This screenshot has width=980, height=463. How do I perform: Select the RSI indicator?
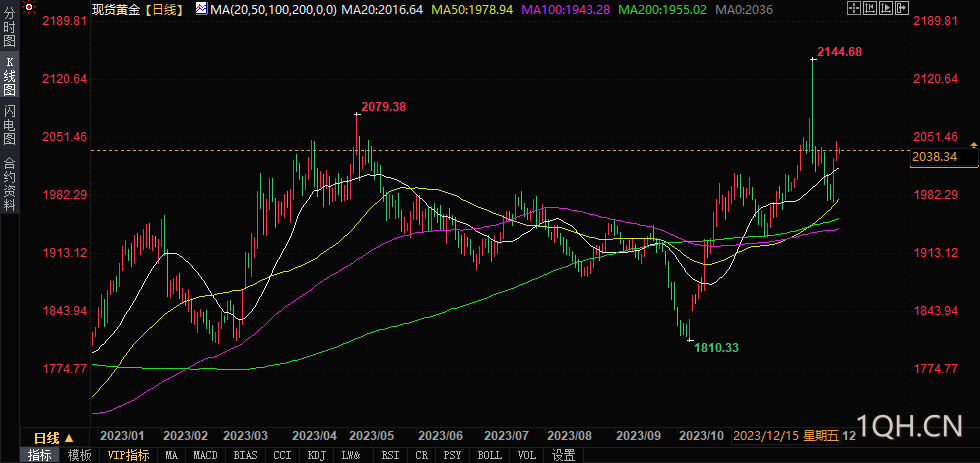[x=391, y=456]
